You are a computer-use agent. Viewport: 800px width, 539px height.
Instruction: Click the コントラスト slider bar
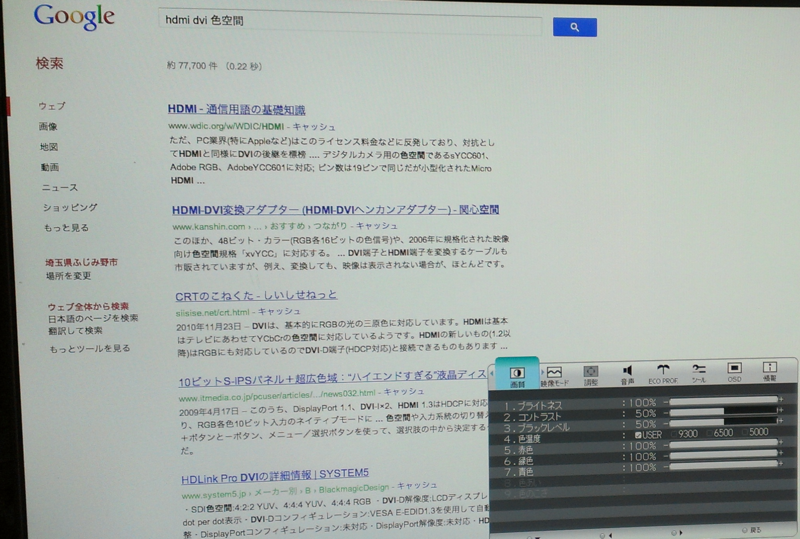pyautogui.click(x=723, y=411)
